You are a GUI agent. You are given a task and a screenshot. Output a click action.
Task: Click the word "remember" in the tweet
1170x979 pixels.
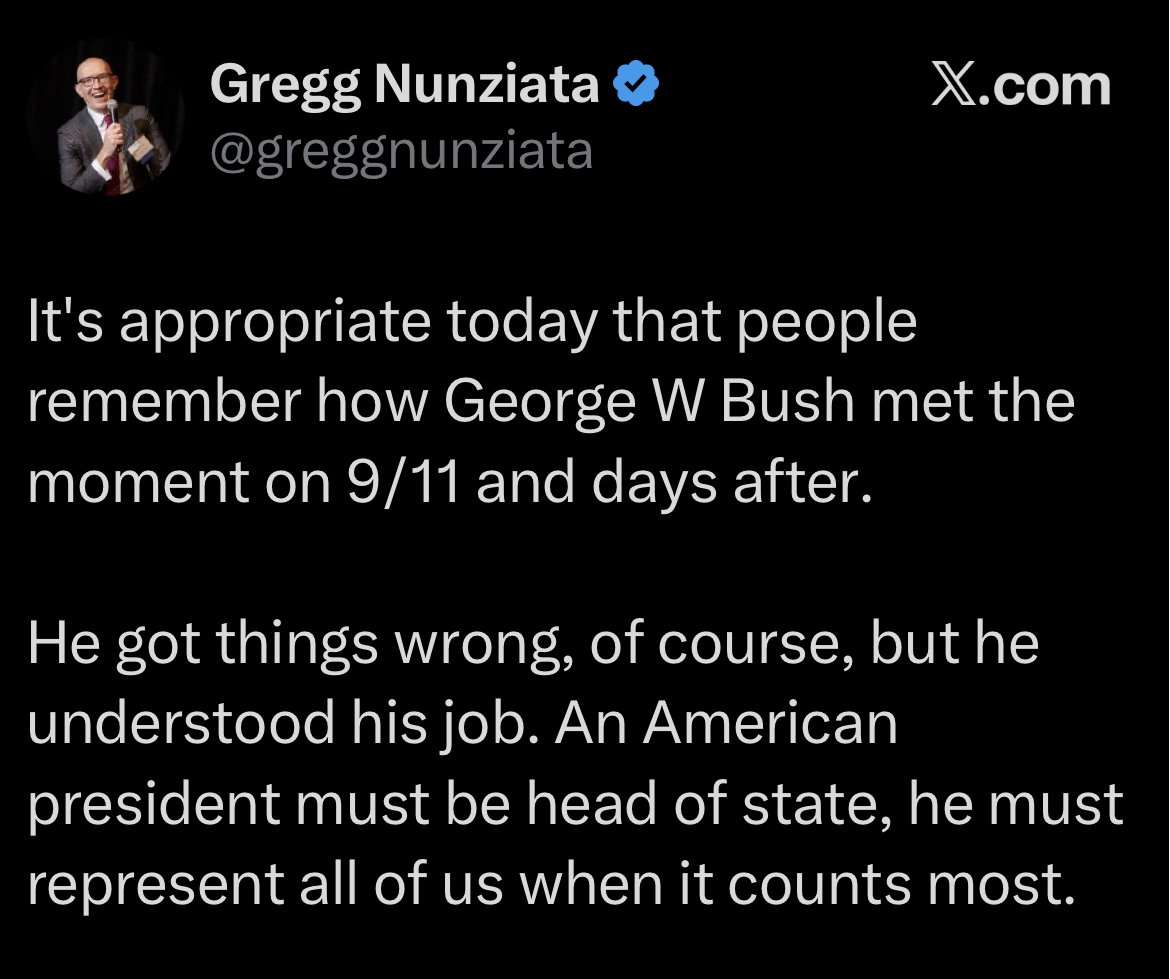point(164,402)
